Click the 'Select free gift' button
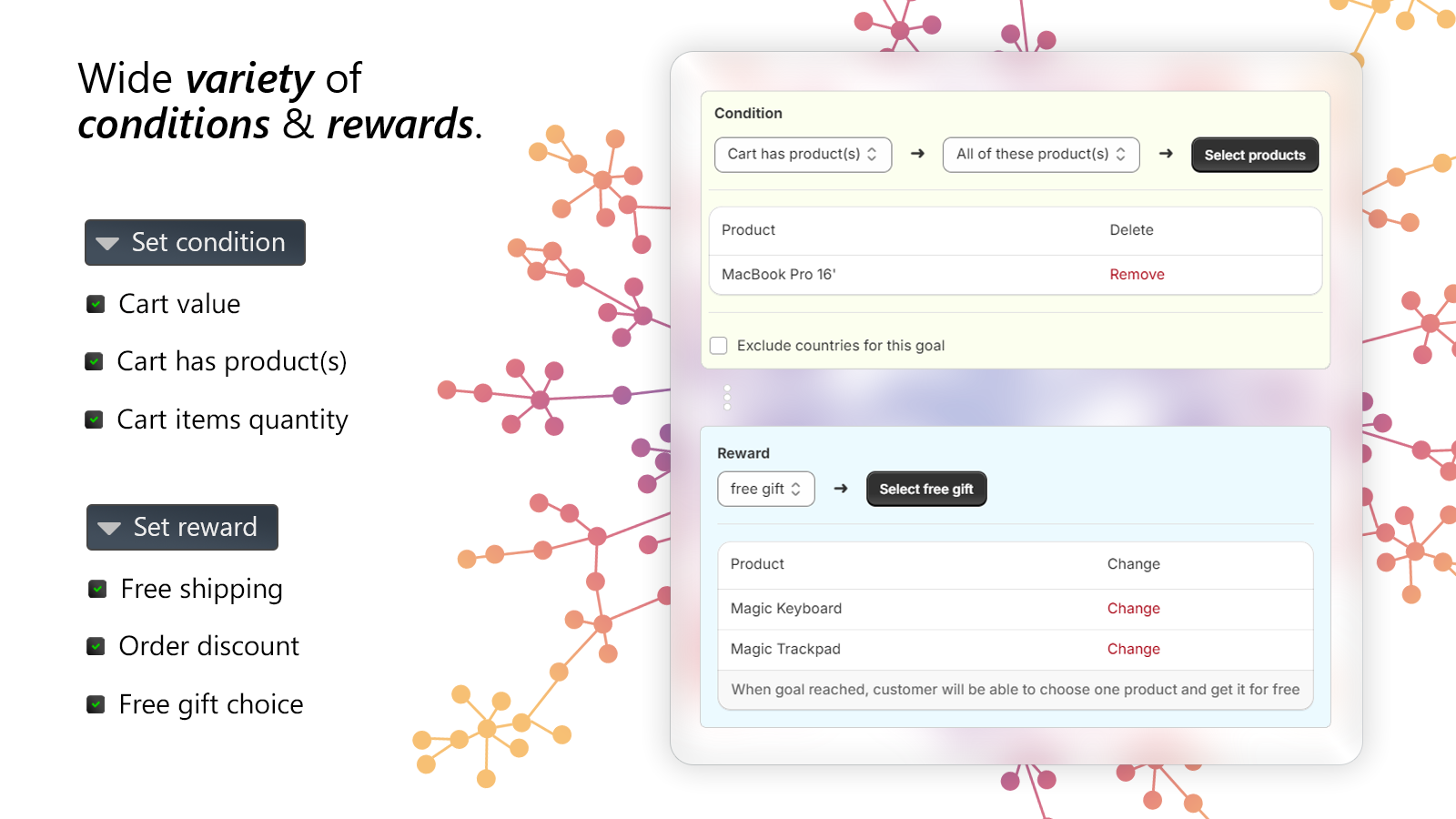 (x=925, y=489)
